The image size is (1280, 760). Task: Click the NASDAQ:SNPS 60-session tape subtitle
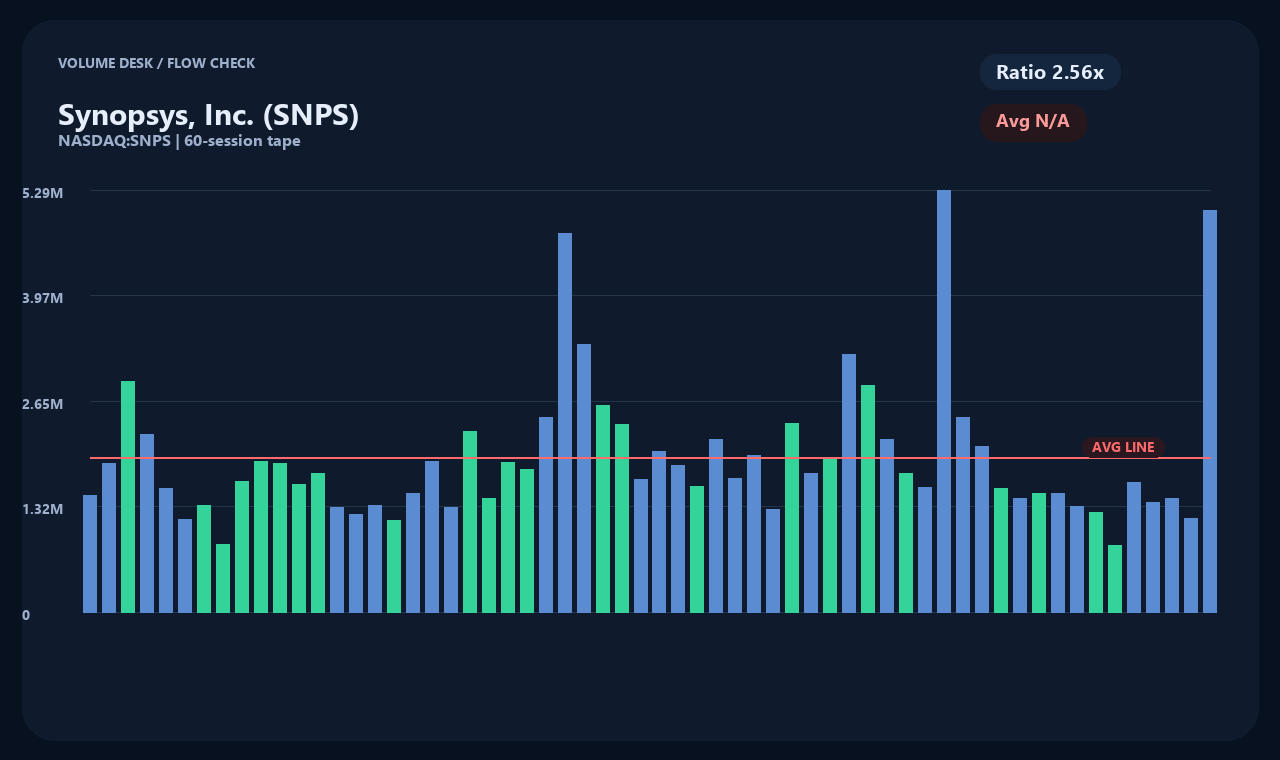point(179,141)
